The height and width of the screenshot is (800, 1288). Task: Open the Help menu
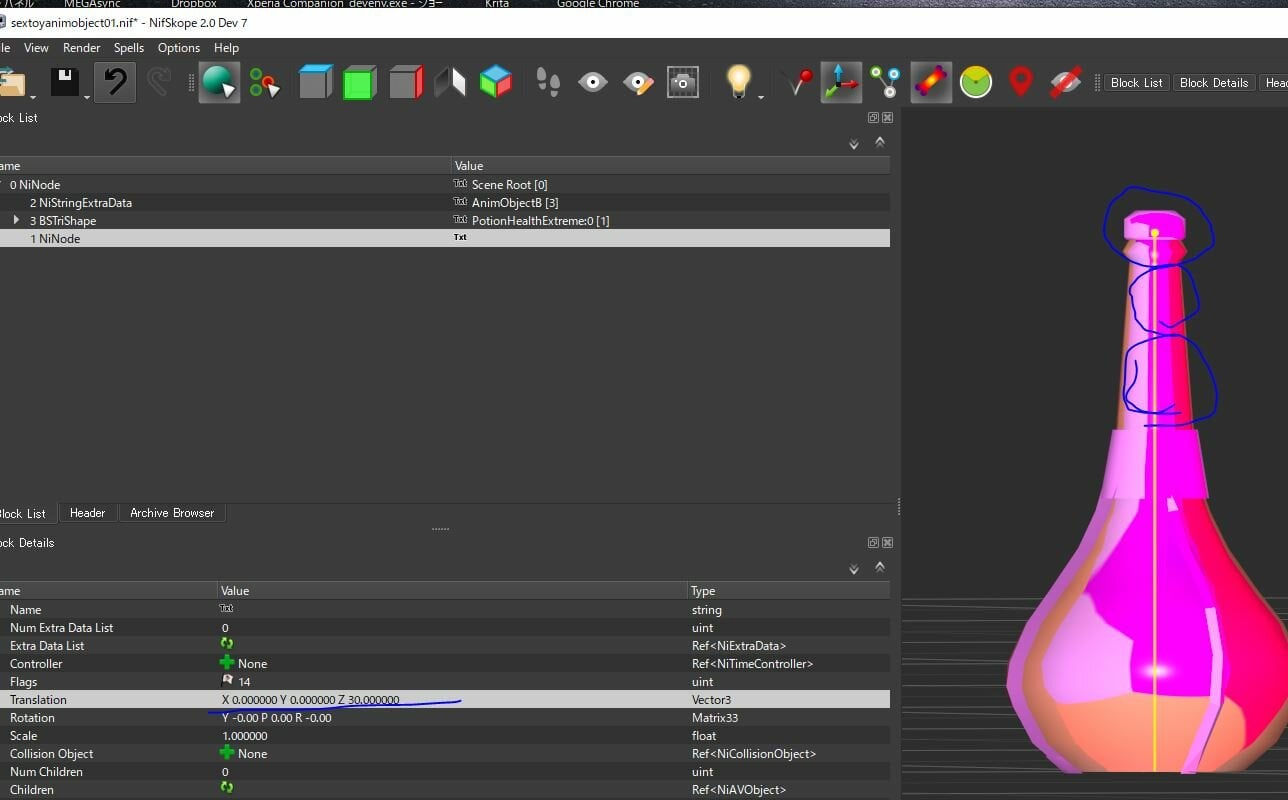227,48
